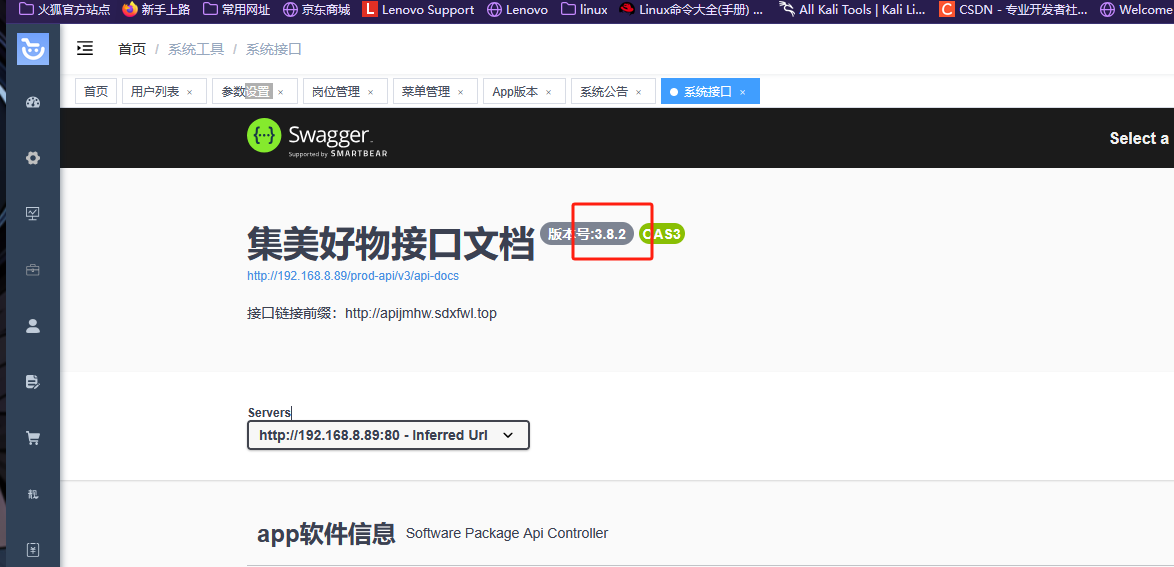Image resolution: width=1174 pixels, height=567 pixels.
Task: Click the app logo at sidebar top
Action: 33,48
